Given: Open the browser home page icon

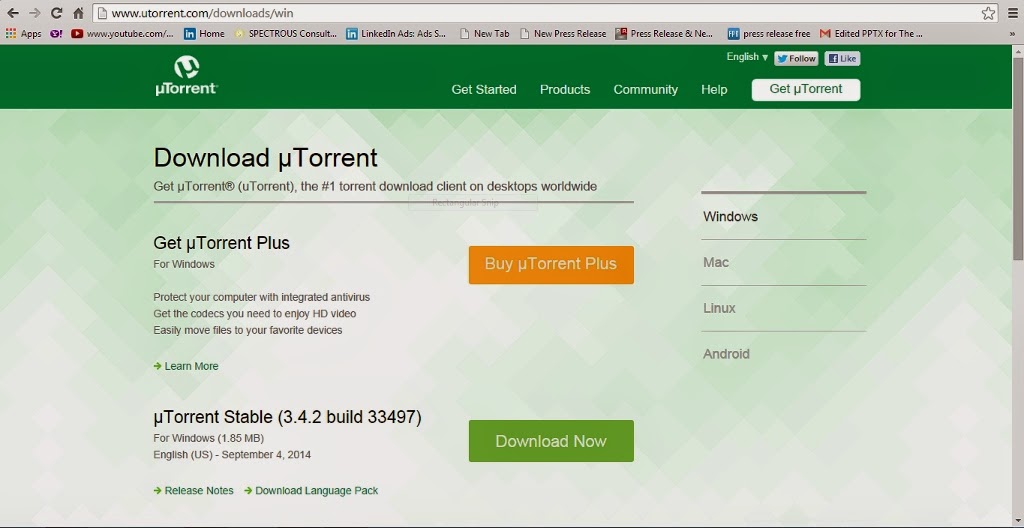Looking at the screenshot, I should pyautogui.click(x=78, y=13).
